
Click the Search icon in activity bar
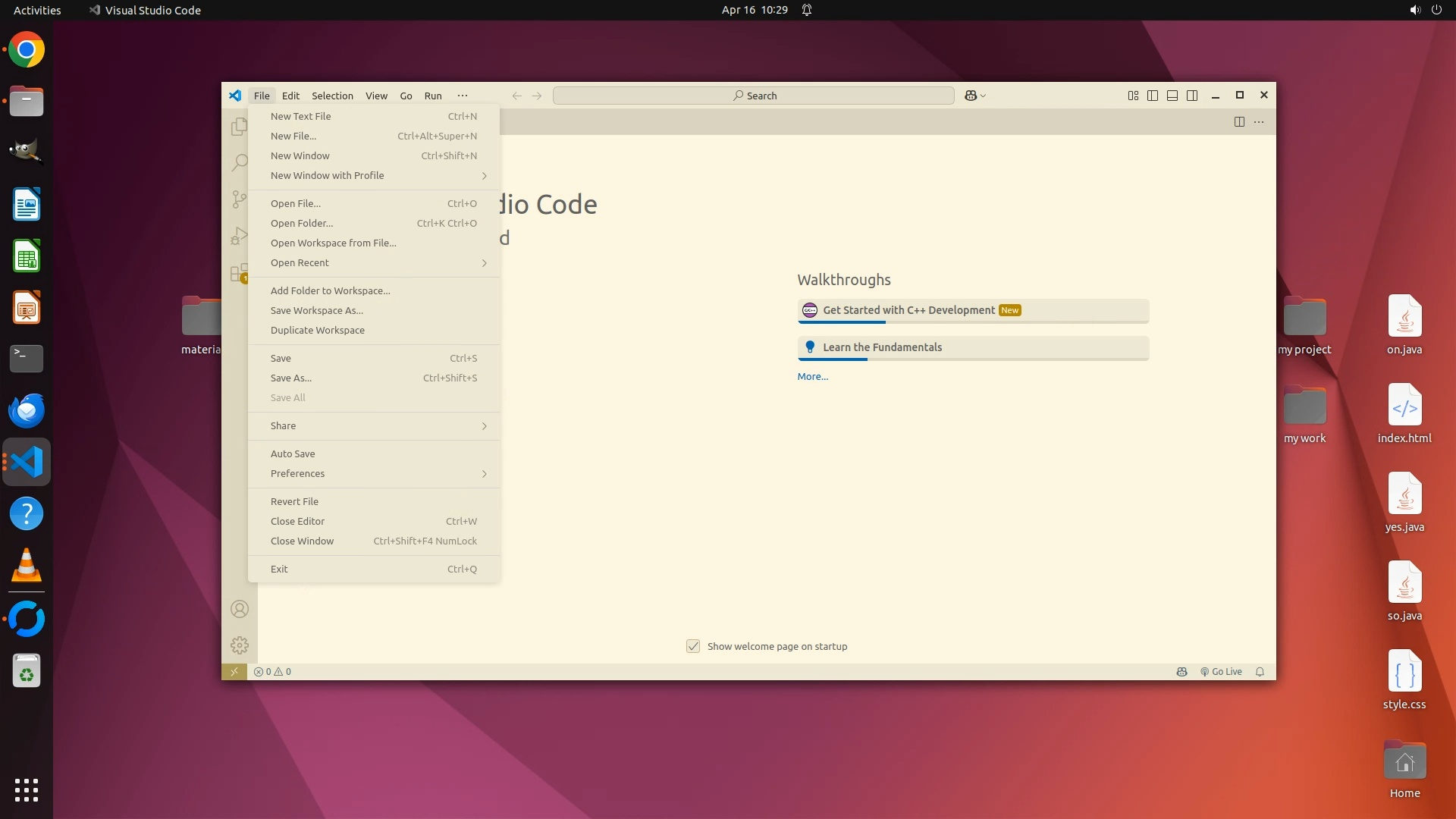(239, 162)
